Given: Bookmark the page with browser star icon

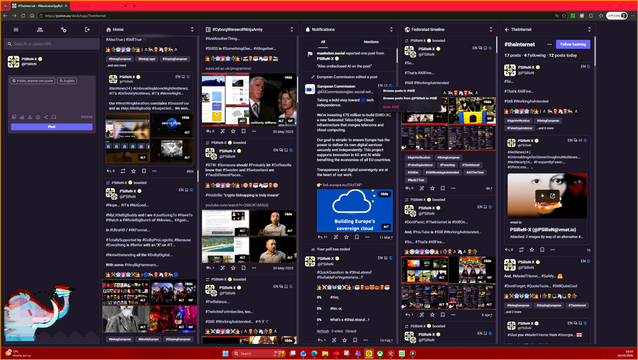Looking at the screenshot, I should 564,15.
